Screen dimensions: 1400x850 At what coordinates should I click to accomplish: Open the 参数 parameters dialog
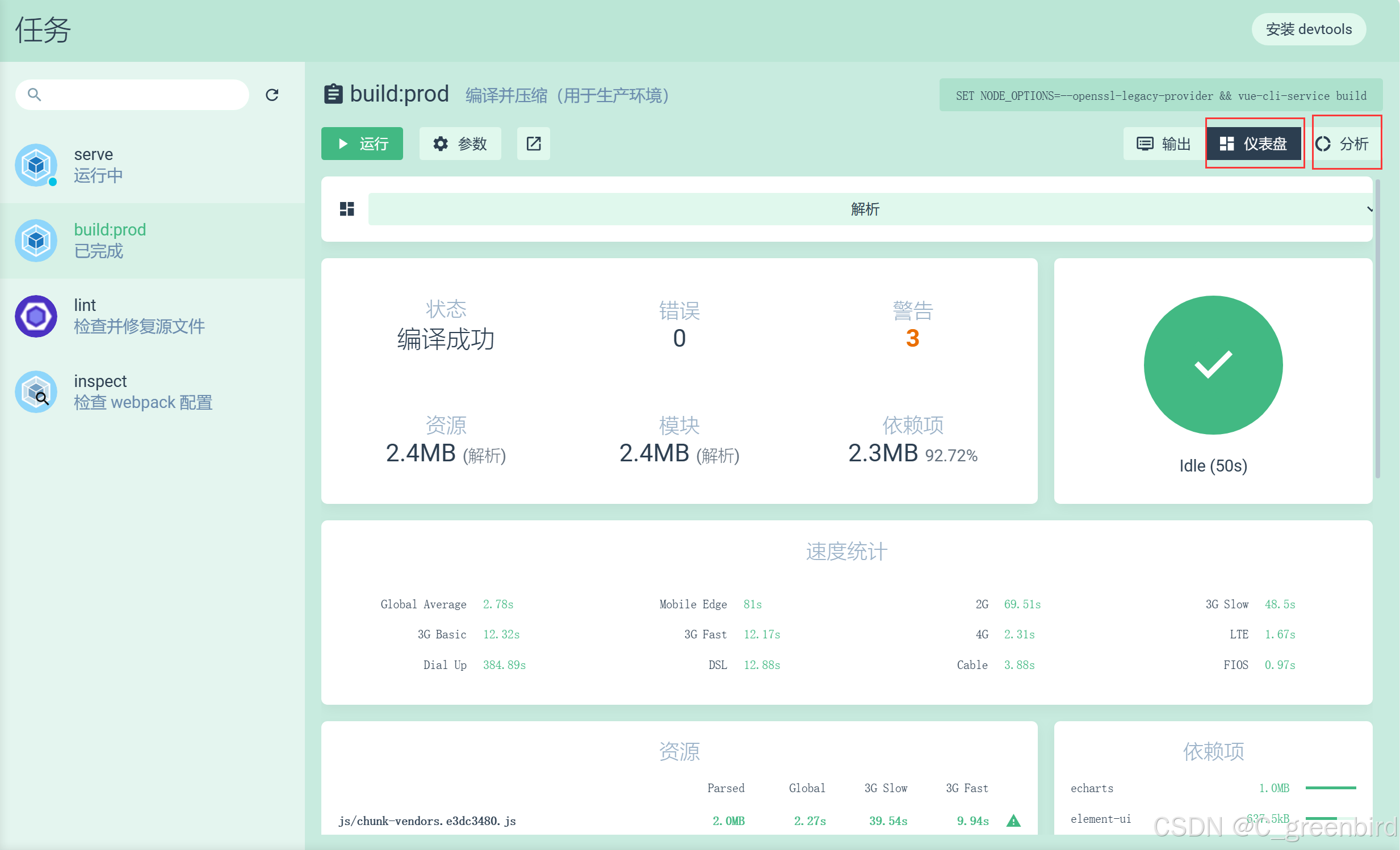(x=460, y=144)
